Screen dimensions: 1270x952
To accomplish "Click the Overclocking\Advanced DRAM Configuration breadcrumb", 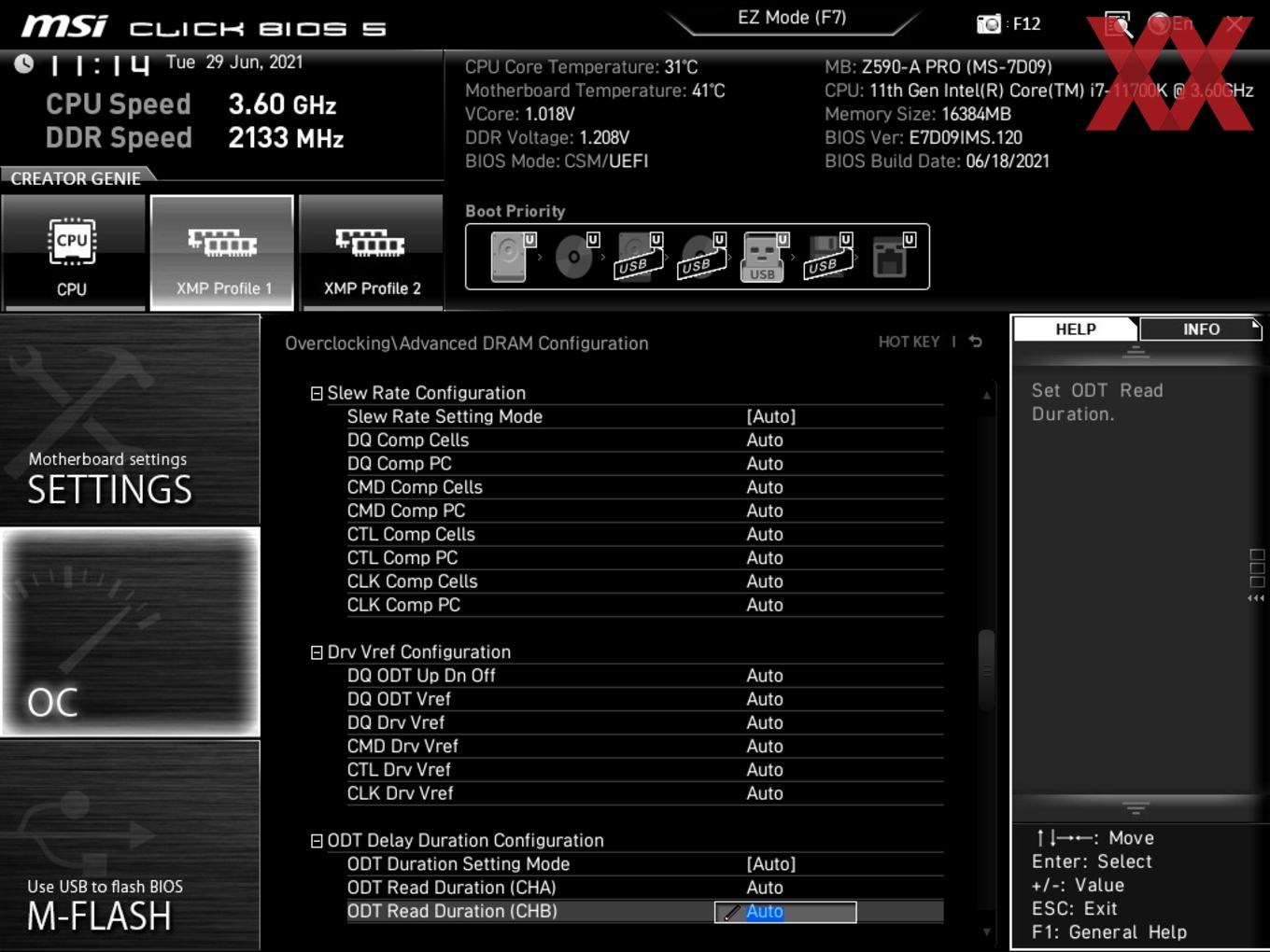I will coord(467,343).
